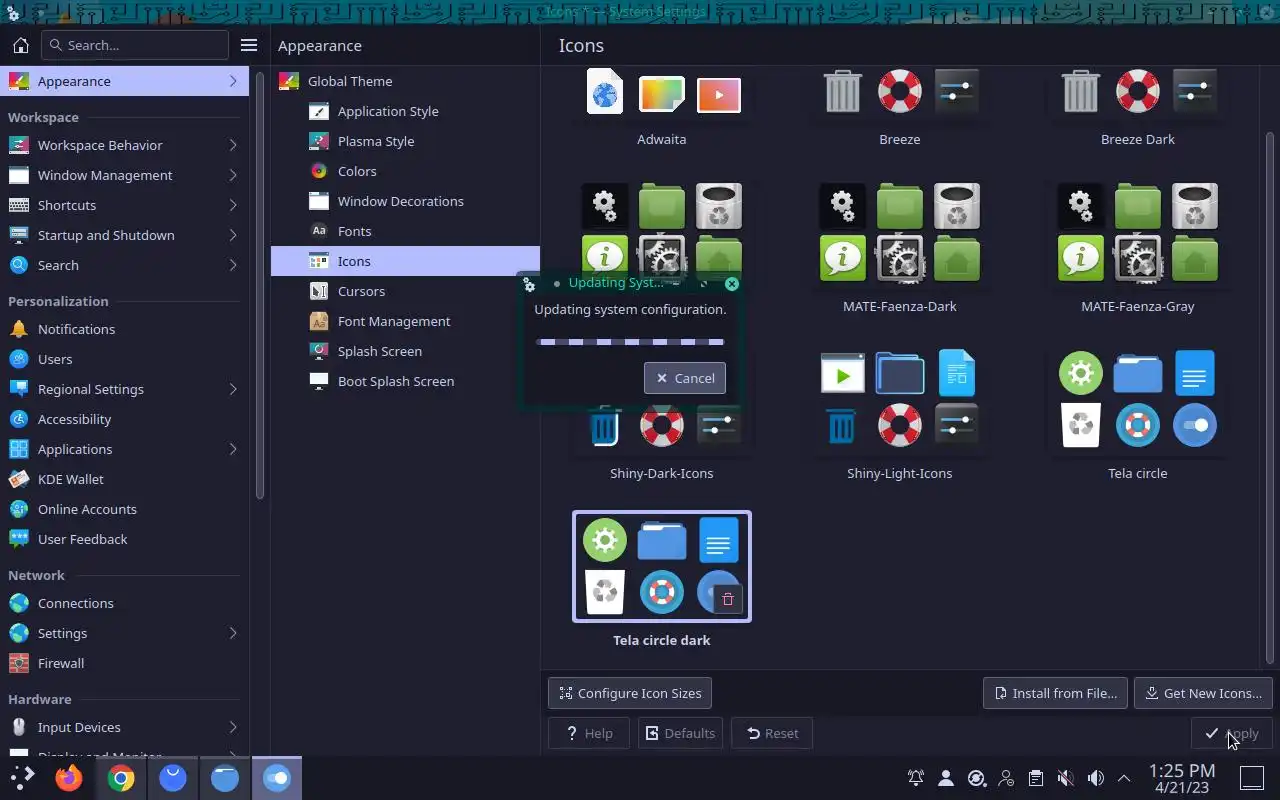The width and height of the screenshot is (1280, 800).
Task: Click the Apply button
Action: pos(1232,733)
